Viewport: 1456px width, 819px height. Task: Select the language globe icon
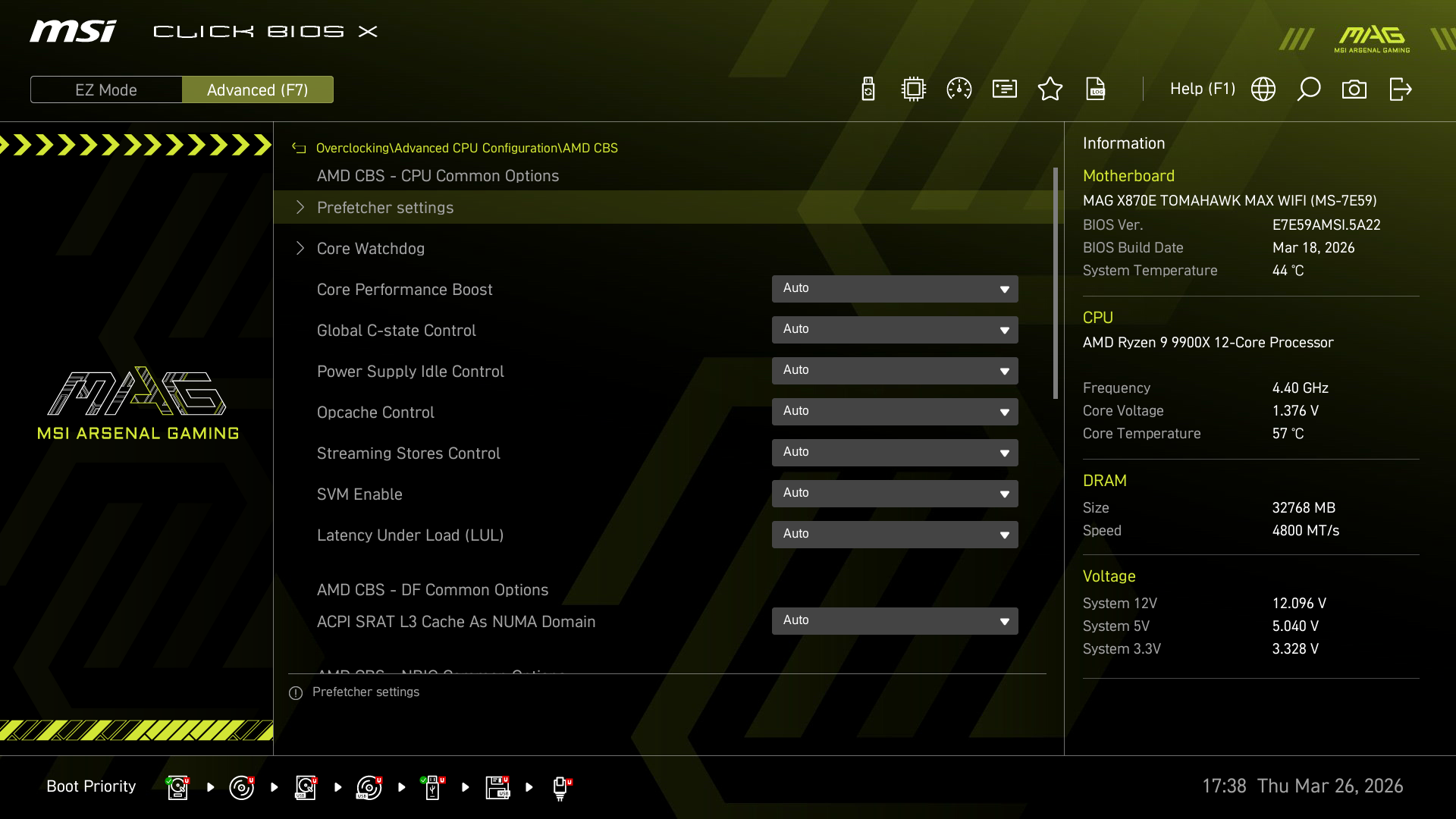pyautogui.click(x=1263, y=89)
